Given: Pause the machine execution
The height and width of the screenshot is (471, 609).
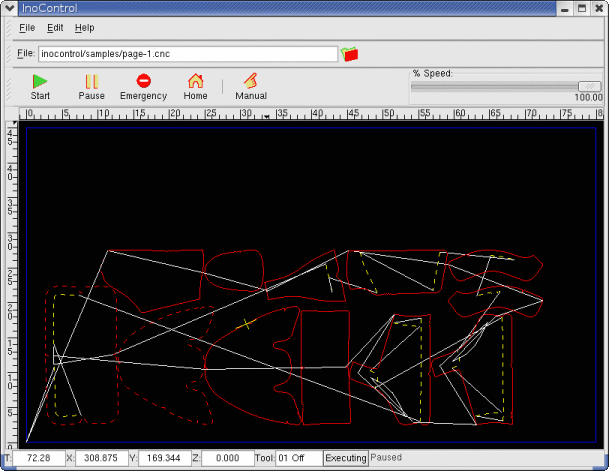Looking at the screenshot, I should 91,87.
